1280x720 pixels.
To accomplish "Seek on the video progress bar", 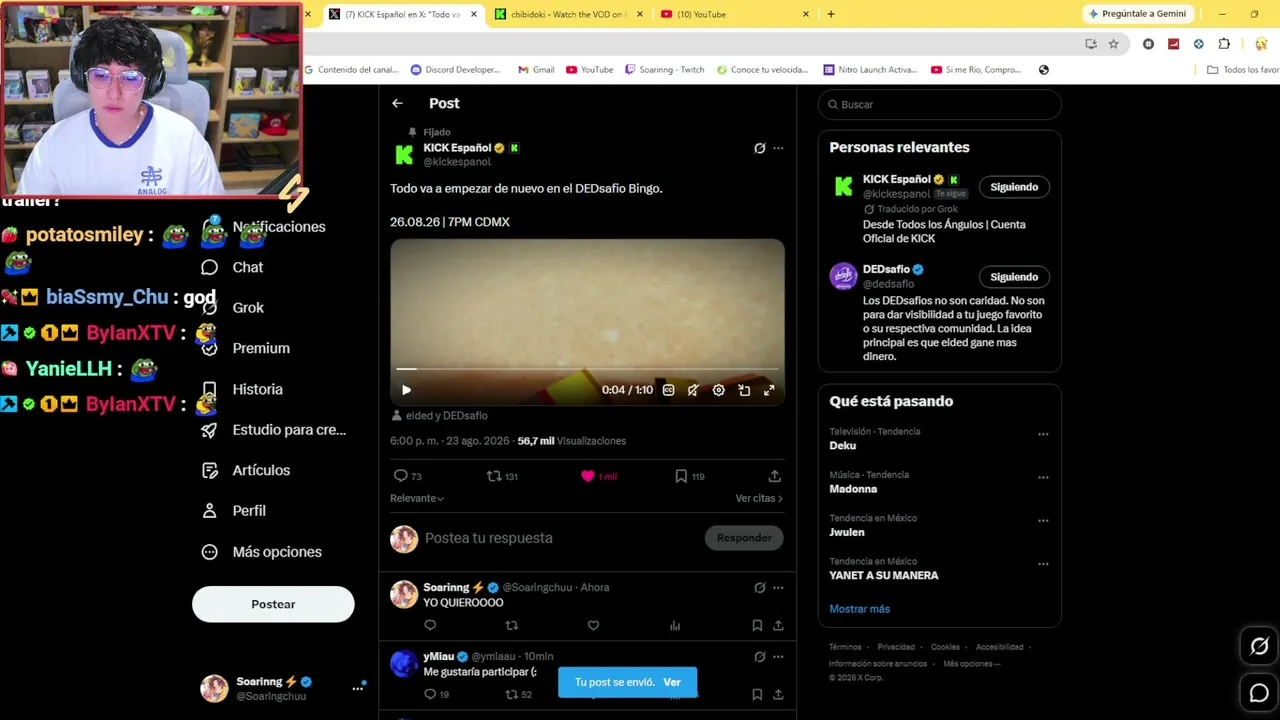I will (587, 369).
